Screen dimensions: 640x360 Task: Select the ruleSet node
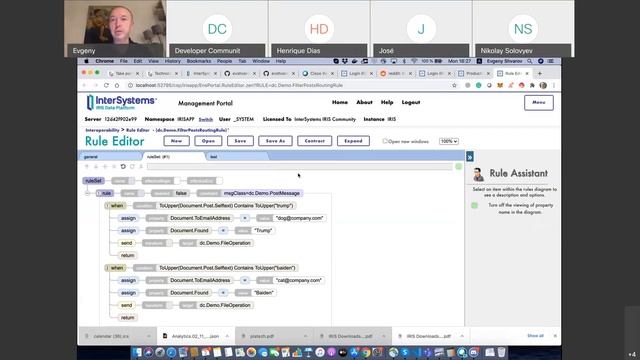pyautogui.click(x=93, y=181)
